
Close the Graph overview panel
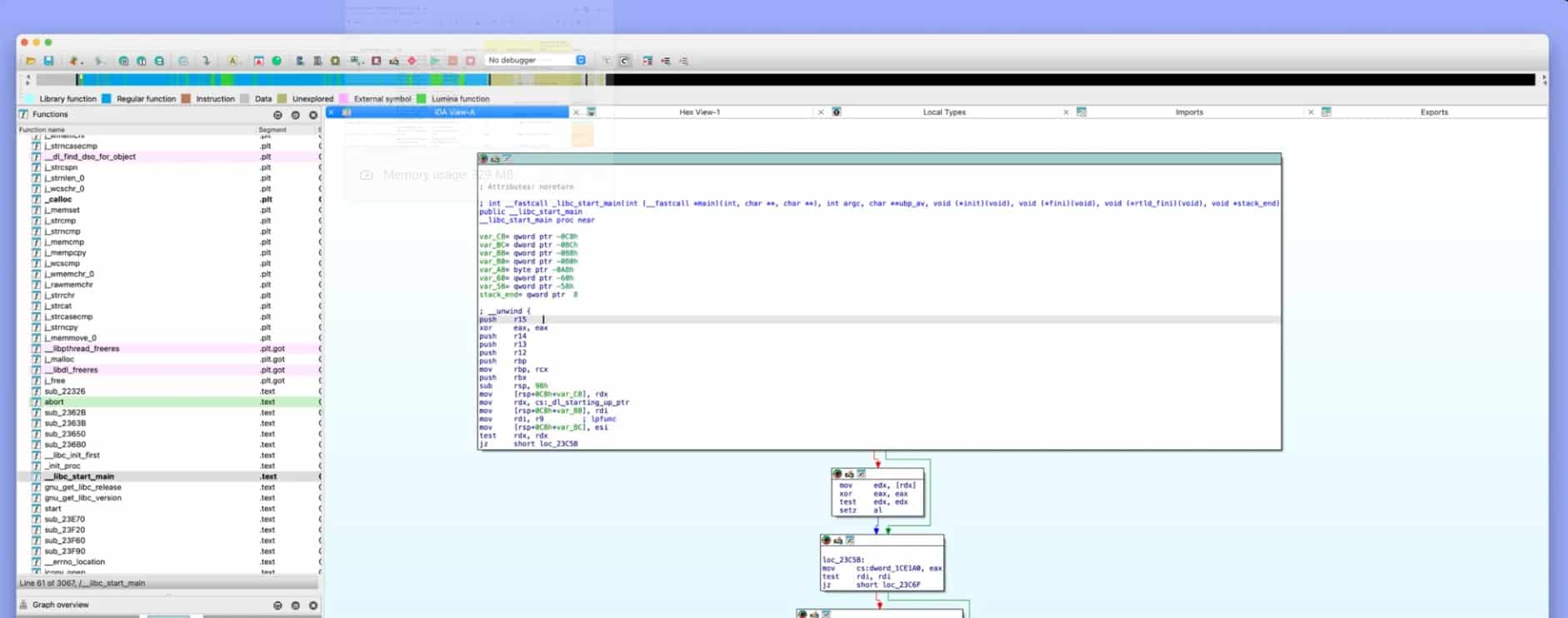pyautogui.click(x=313, y=606)
